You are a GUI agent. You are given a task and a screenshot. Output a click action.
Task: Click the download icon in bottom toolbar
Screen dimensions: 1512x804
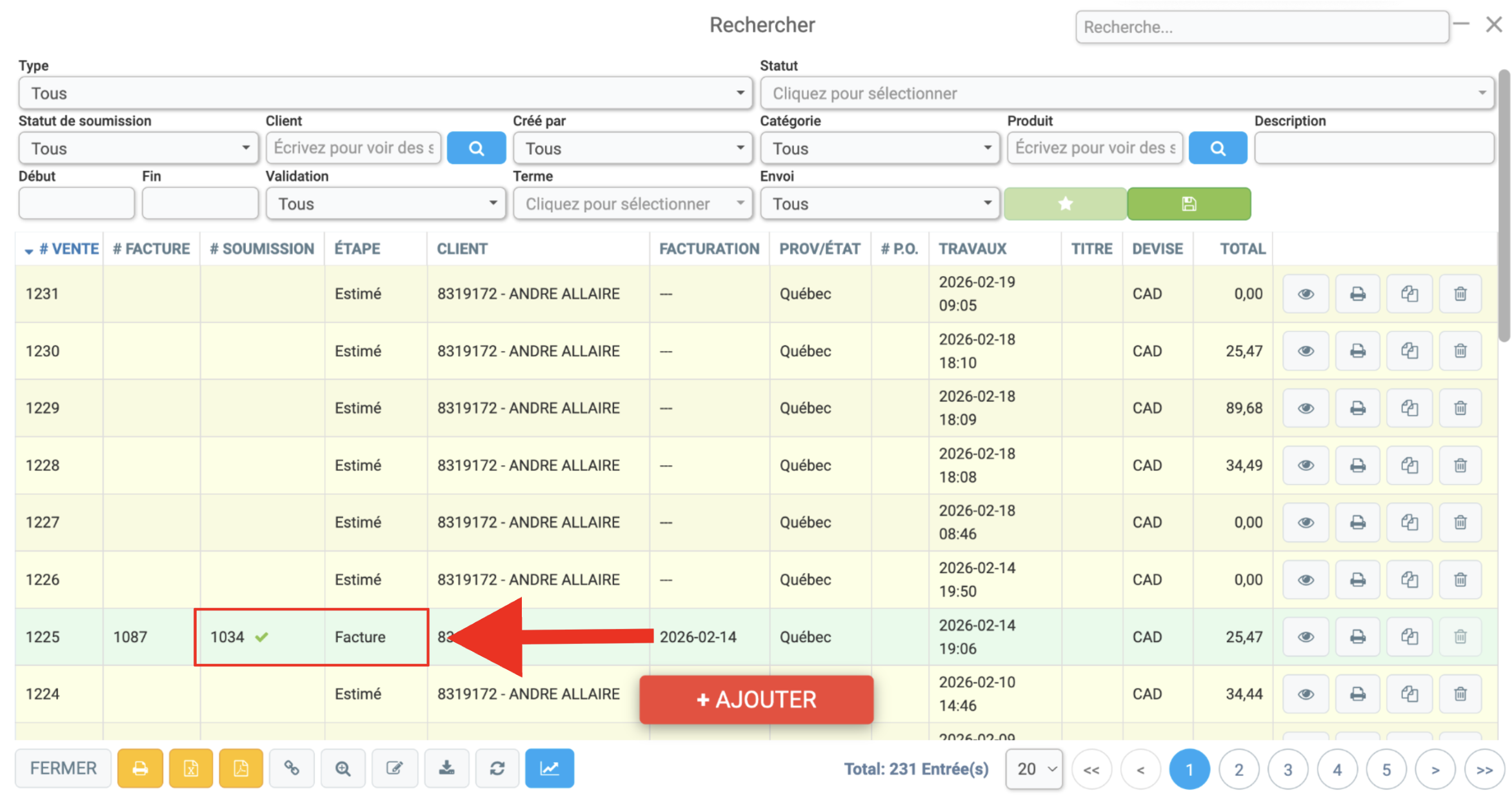[x=446, y=768]
